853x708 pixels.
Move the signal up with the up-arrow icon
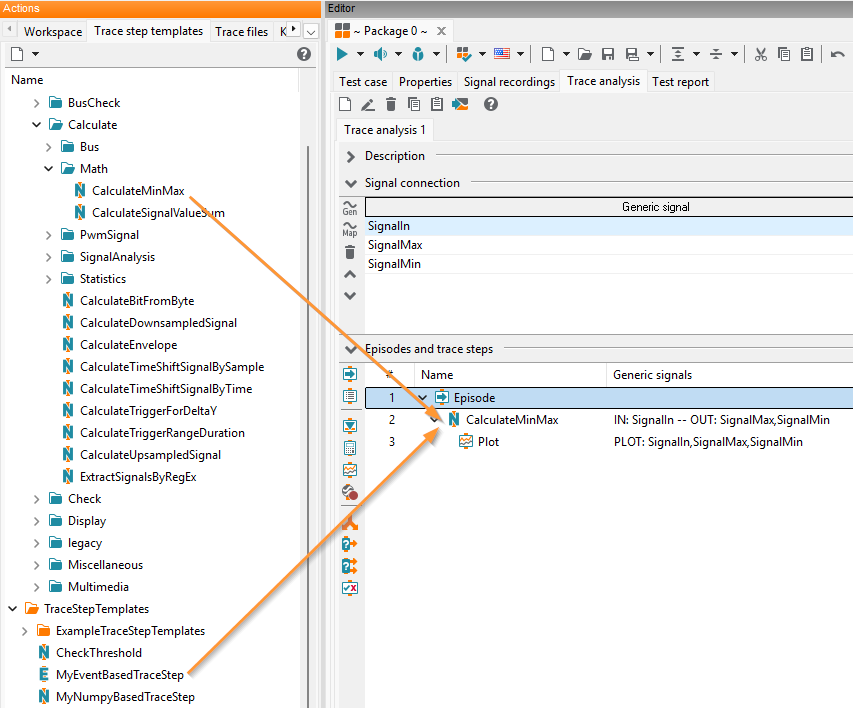coord(350,274)
